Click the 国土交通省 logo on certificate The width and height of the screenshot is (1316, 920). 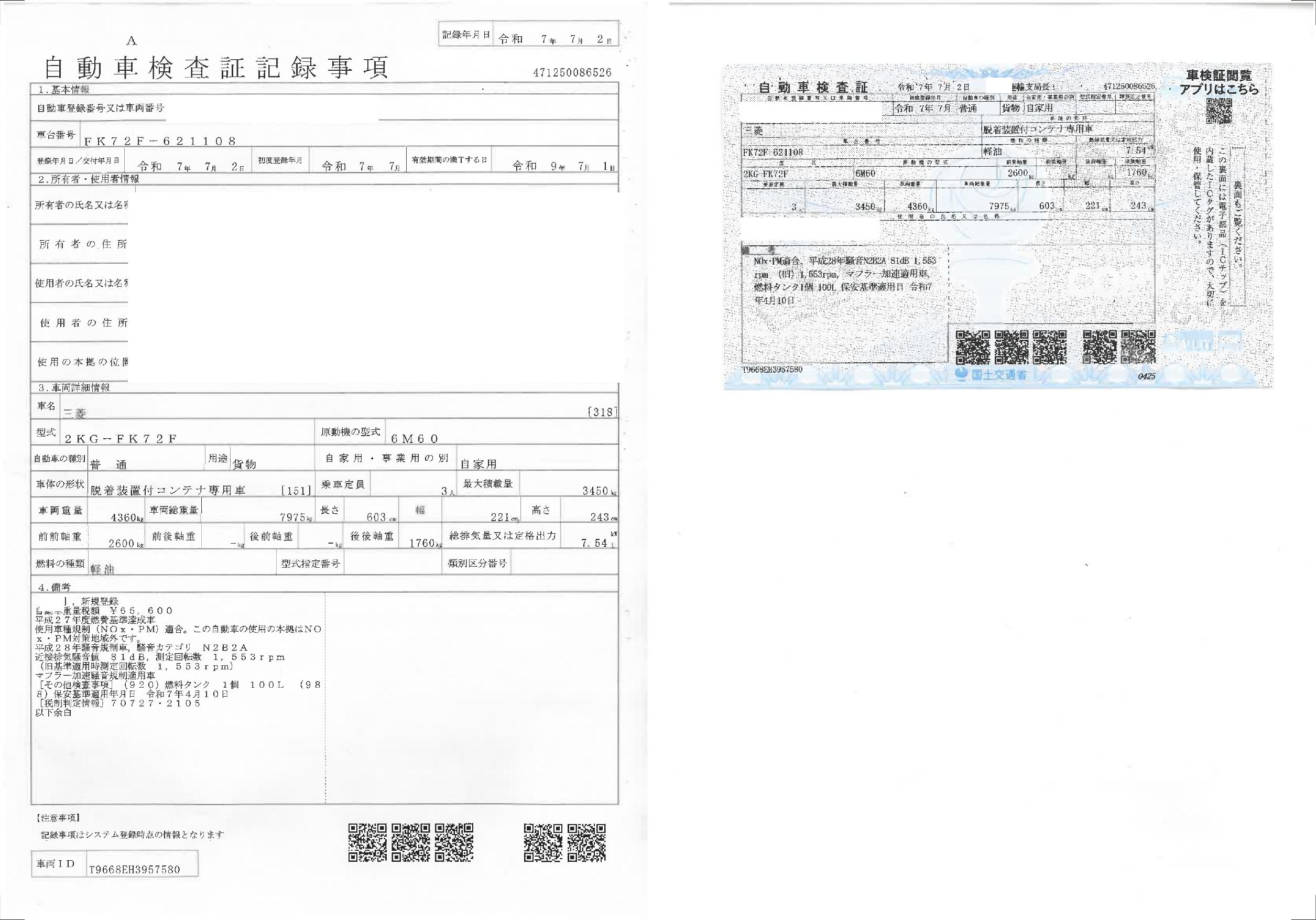click(990, 375)
